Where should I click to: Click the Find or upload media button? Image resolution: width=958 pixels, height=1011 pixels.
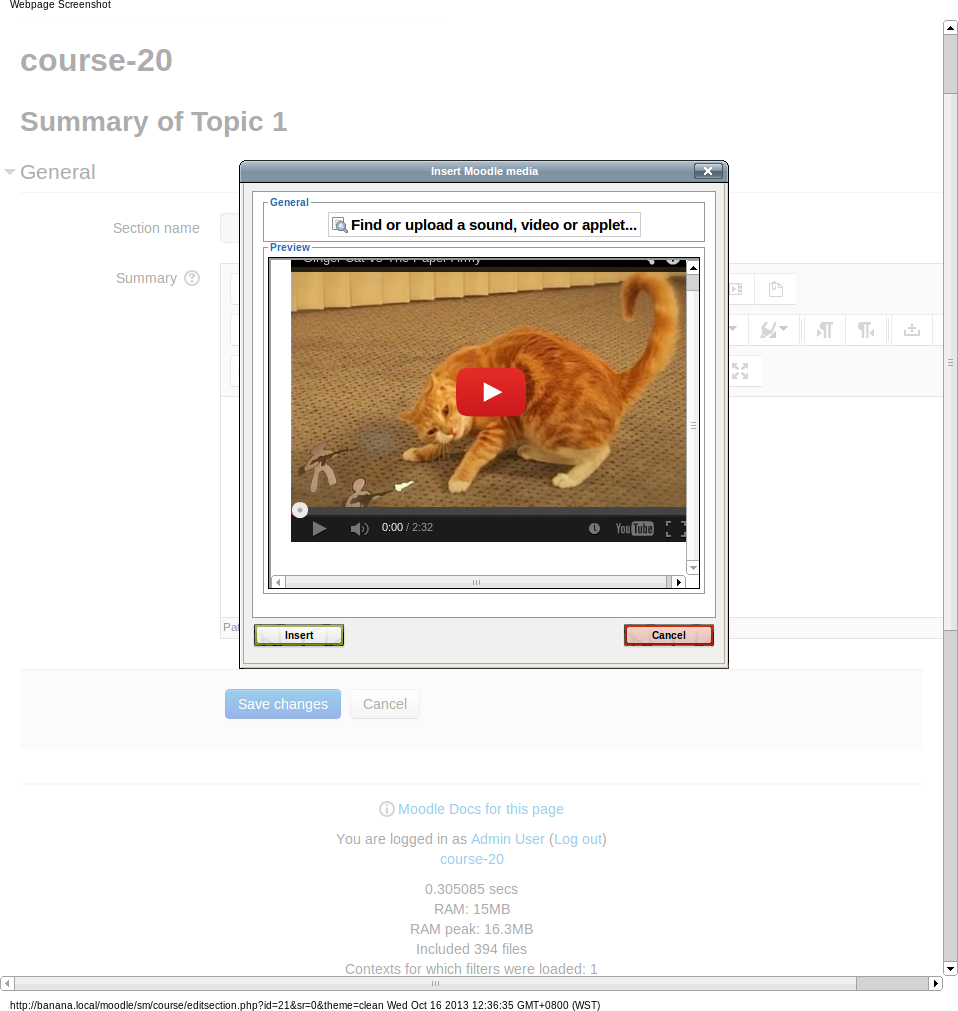(484, 225)
